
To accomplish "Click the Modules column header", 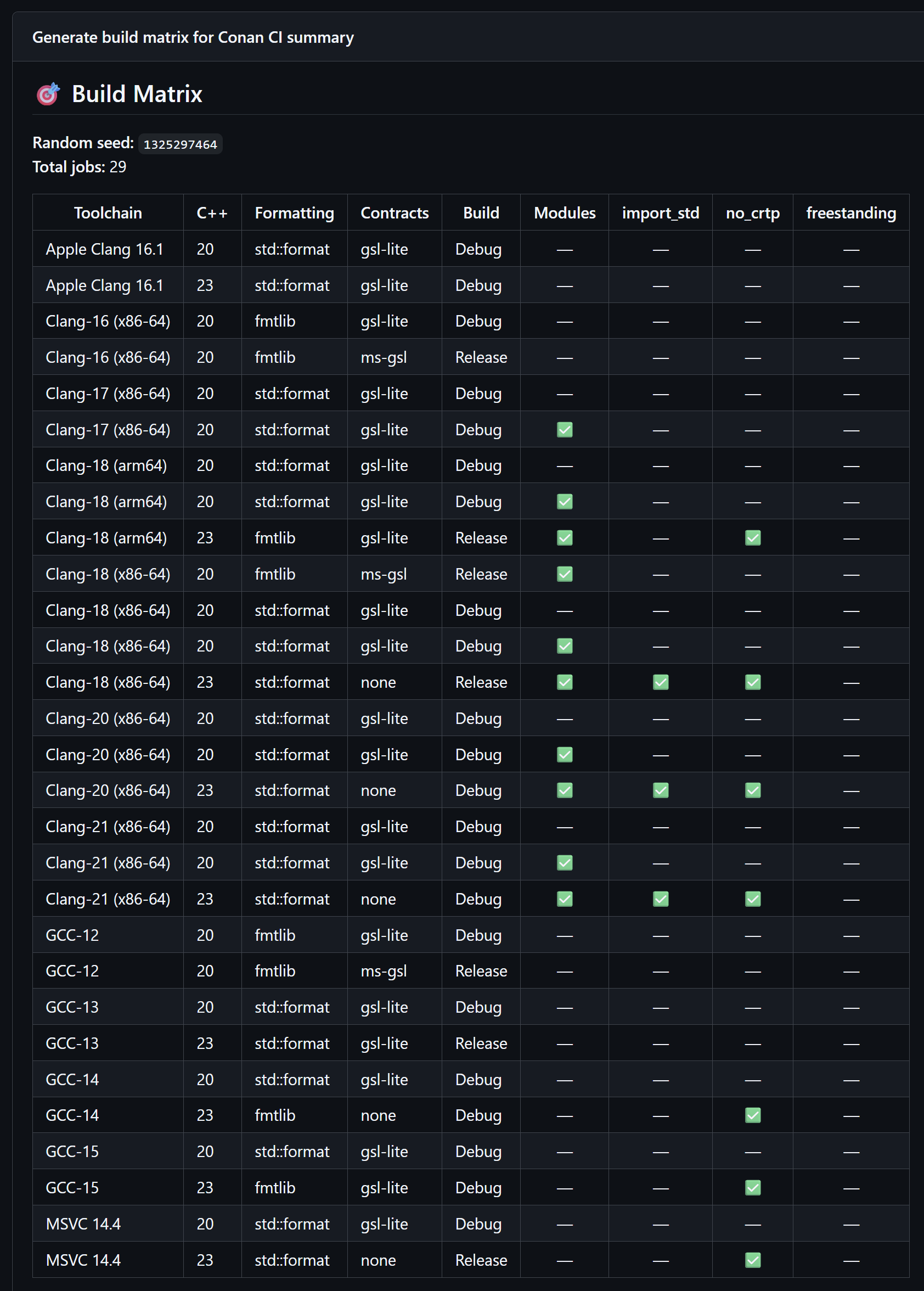I will pyautogui.click(x=565, y=213).
